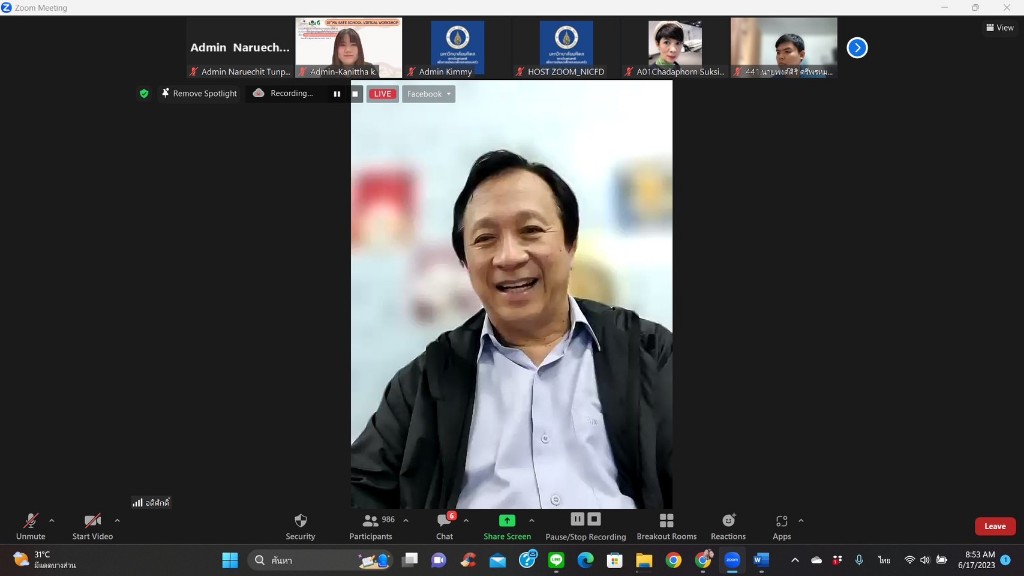1024x576 pixels.
Task: Open Word in taskbar
Action: 761,560
